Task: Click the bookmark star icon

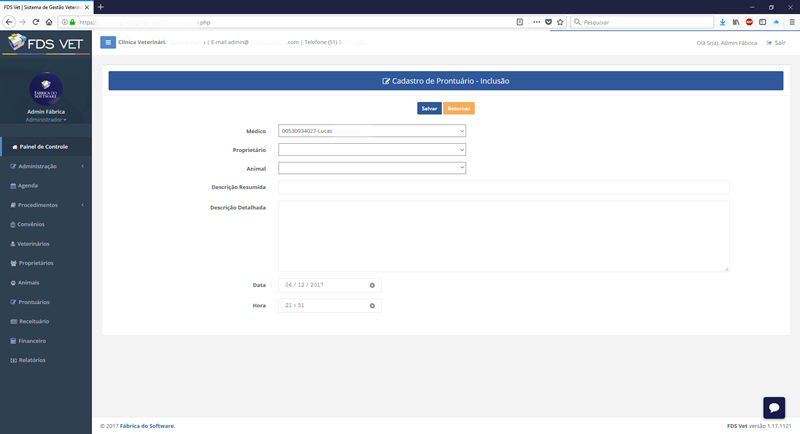Action: pos(561,21)
